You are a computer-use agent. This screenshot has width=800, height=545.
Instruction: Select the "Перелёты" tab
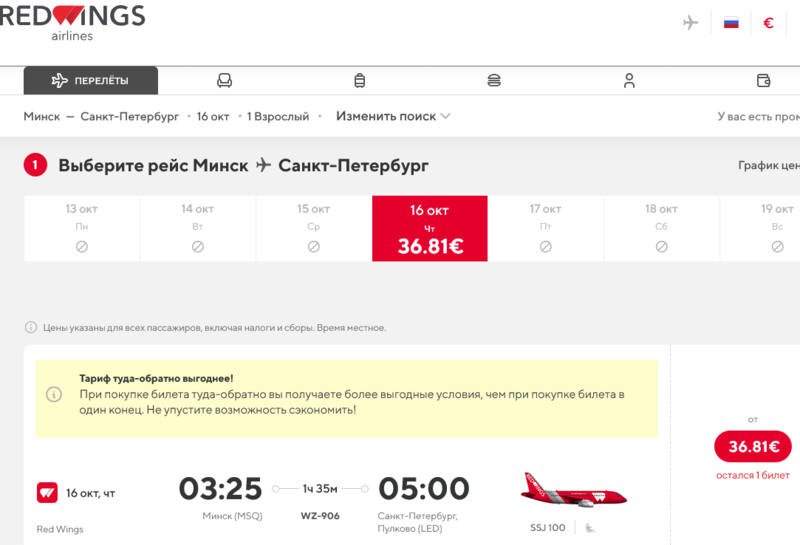coord(91,81)
